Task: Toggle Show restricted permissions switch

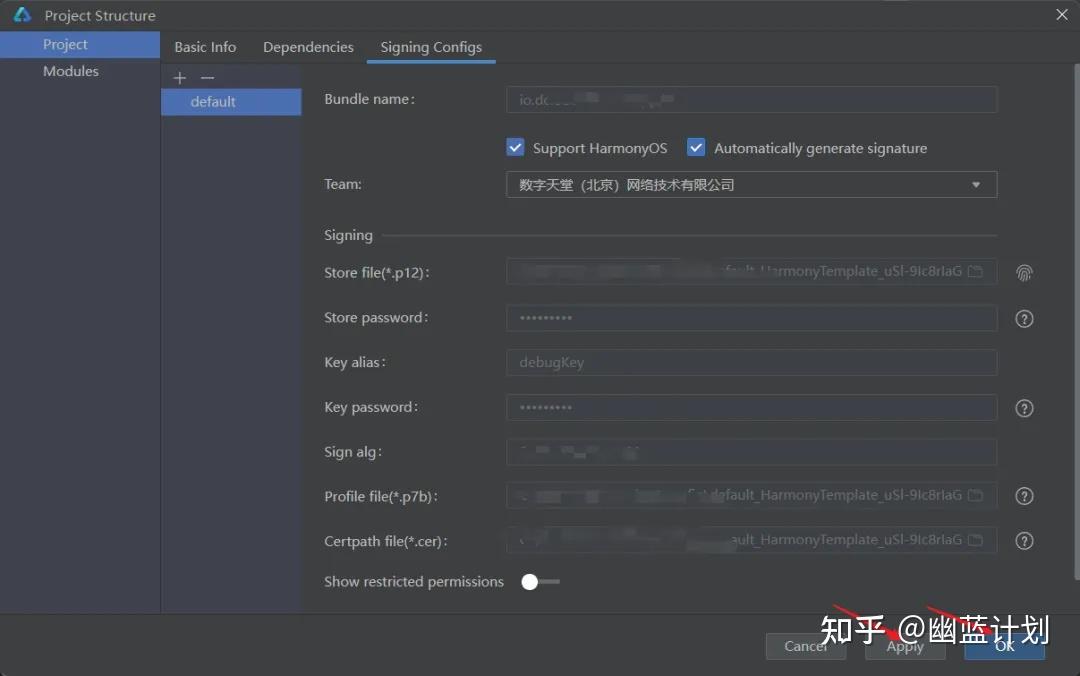Action: point(540,582)
